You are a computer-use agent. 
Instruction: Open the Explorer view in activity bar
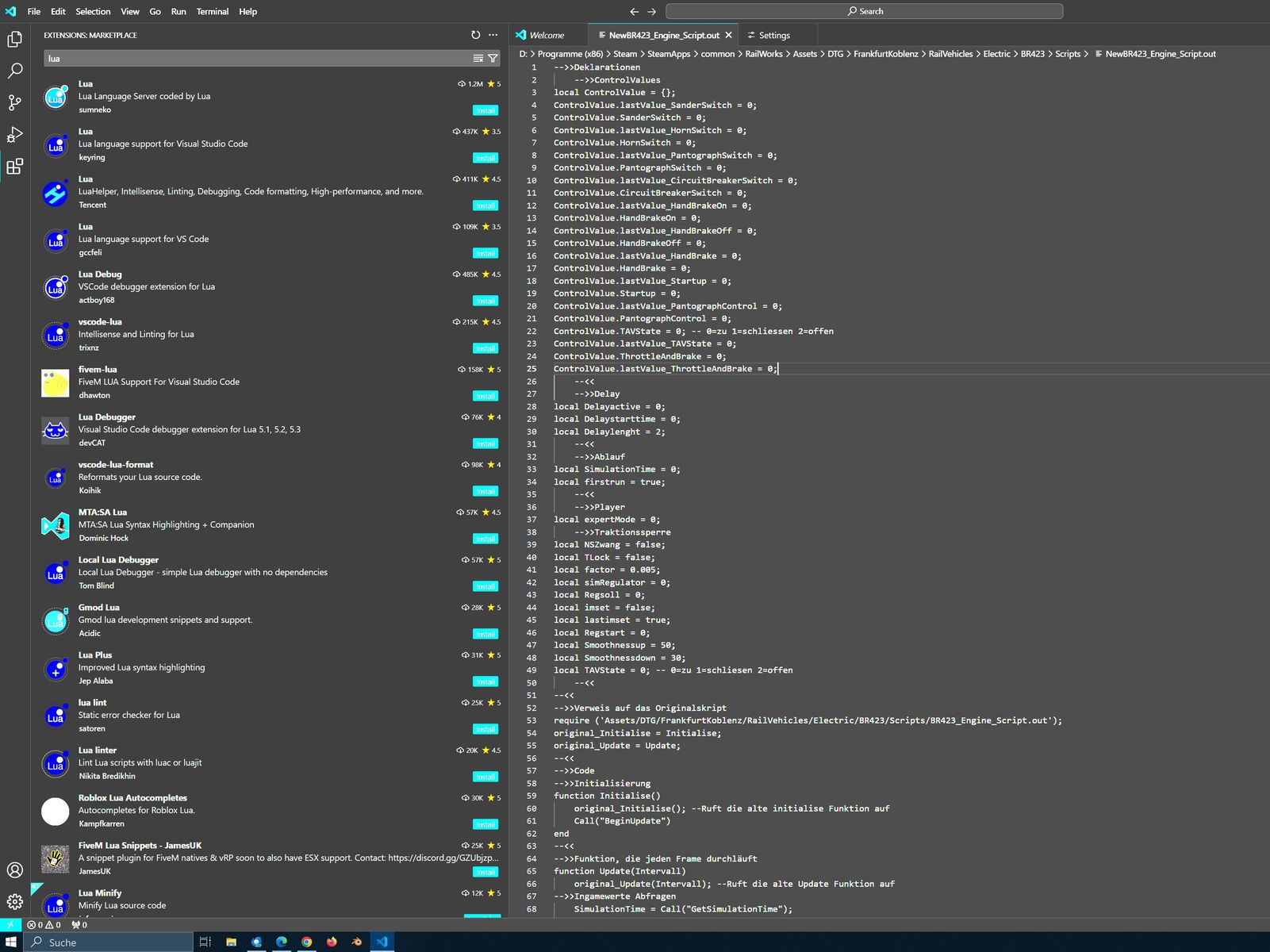coord(15,39)
